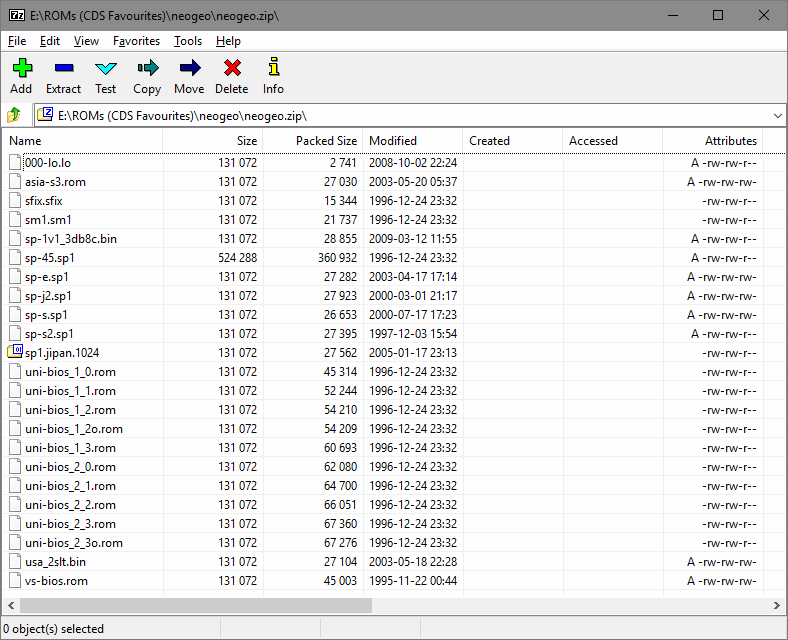Select the uni-bios_2_1.rom file name
The image size is (788, 640).
click(x=70, y=486)
